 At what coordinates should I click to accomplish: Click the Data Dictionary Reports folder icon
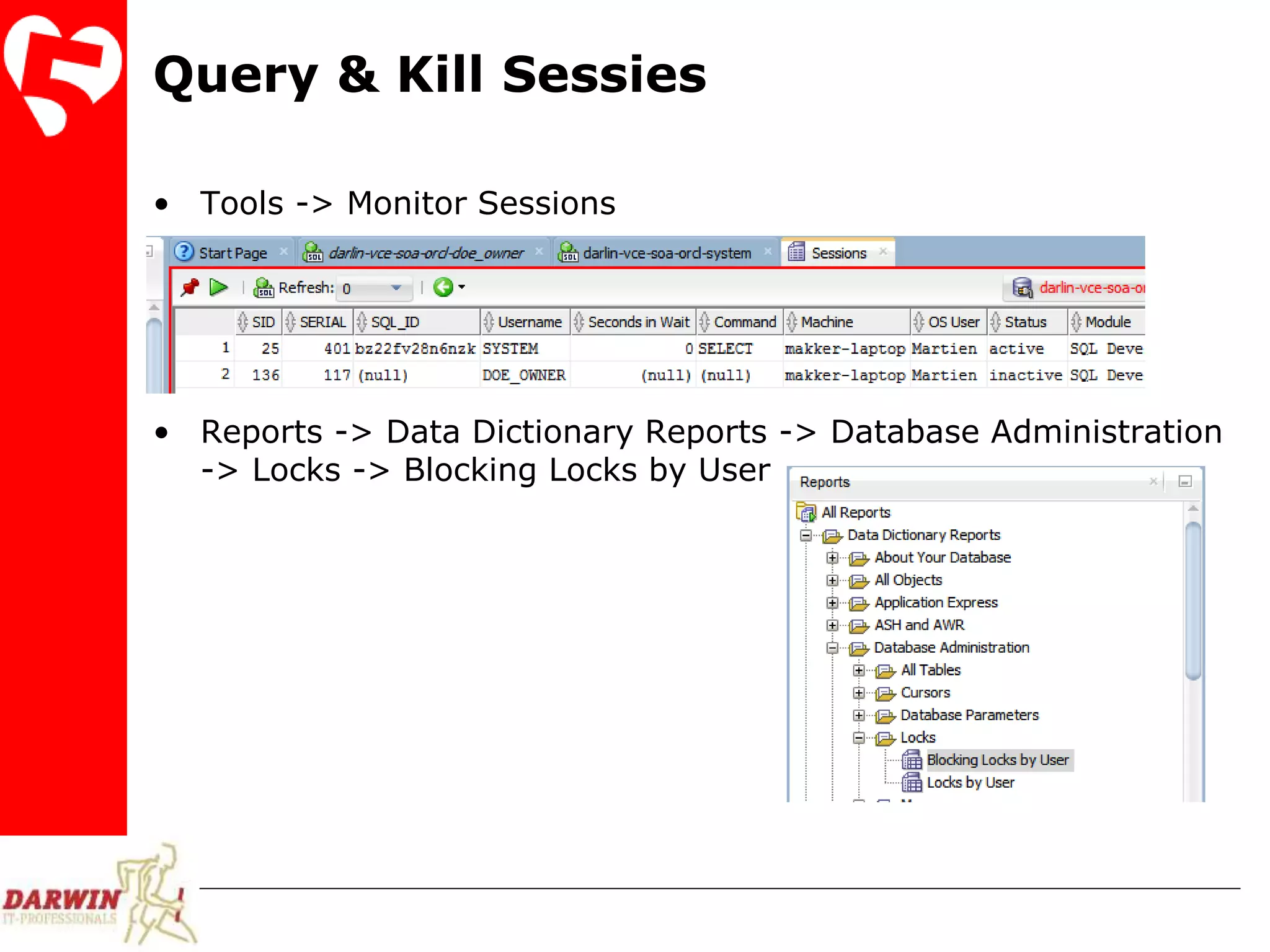(x=832, y=535)
